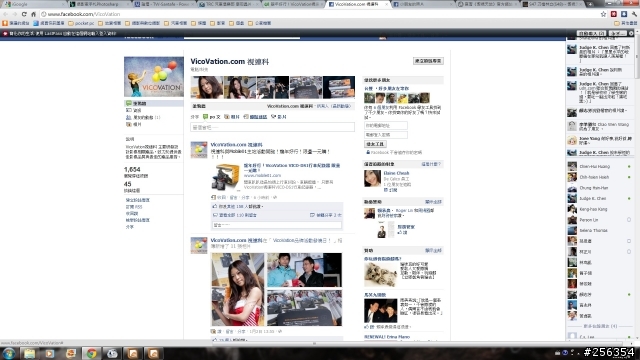This screenshot has height=360, width=640.
Task: Switch to the S47 tab at far right
Action: tap(551, 4)
